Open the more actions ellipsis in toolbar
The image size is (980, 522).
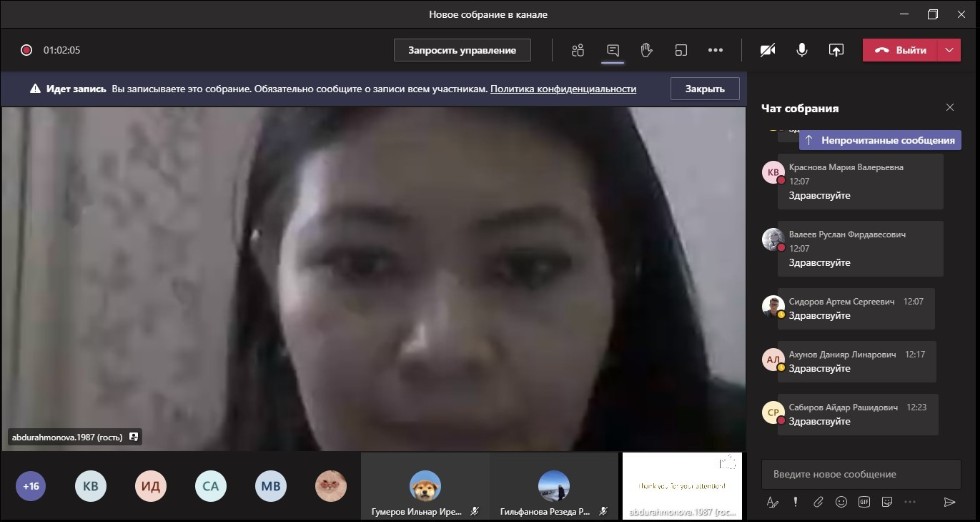715,50
